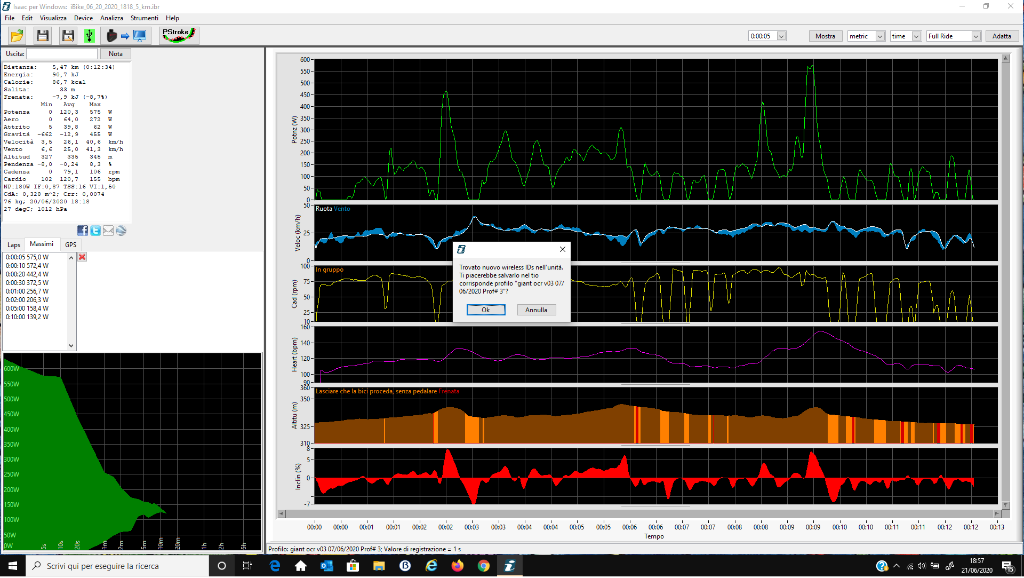Screen dimensions: 1024x578
Task: Open Firefox from the Windows taskbar
Action: coord(458,566)
